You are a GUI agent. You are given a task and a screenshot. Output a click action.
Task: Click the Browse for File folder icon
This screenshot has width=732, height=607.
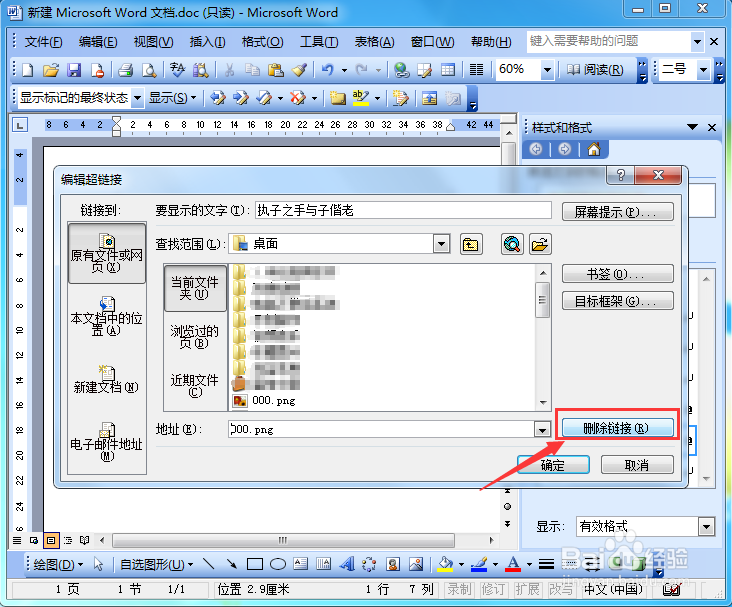[540, 244]
